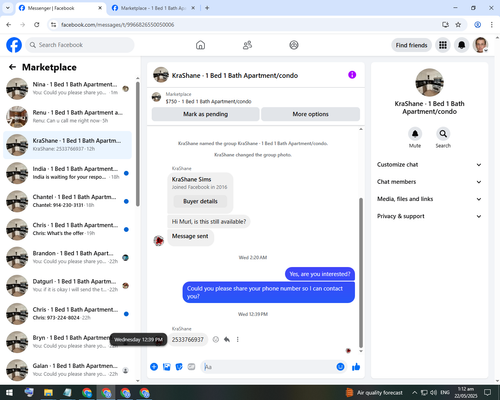Screen dimensions: 500x400
Task: Open KraShane chat header group photo
Action: click(x=161, y=75)
